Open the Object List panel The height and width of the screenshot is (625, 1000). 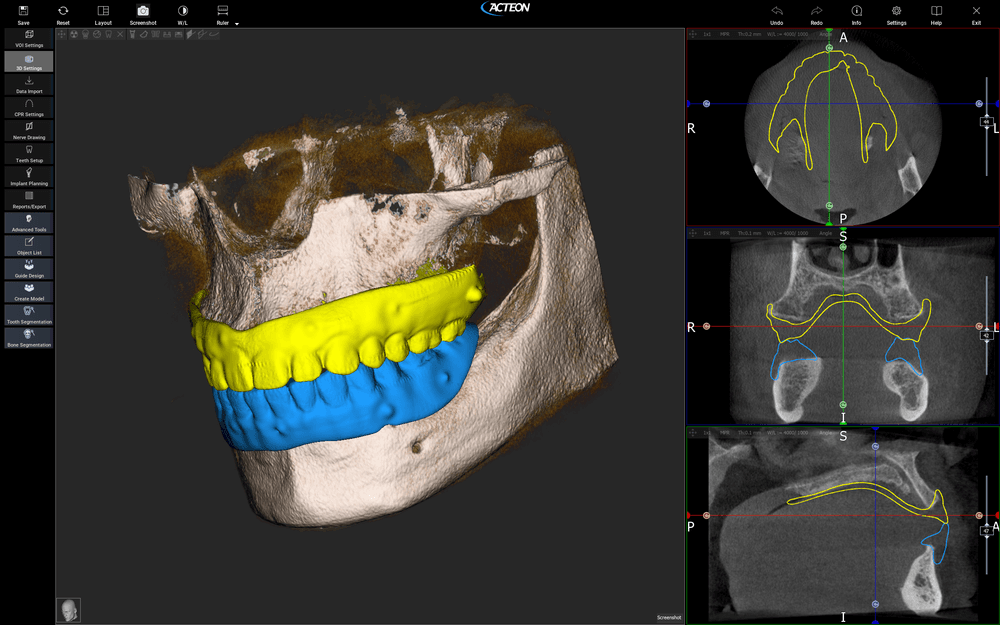pos(29,246)
